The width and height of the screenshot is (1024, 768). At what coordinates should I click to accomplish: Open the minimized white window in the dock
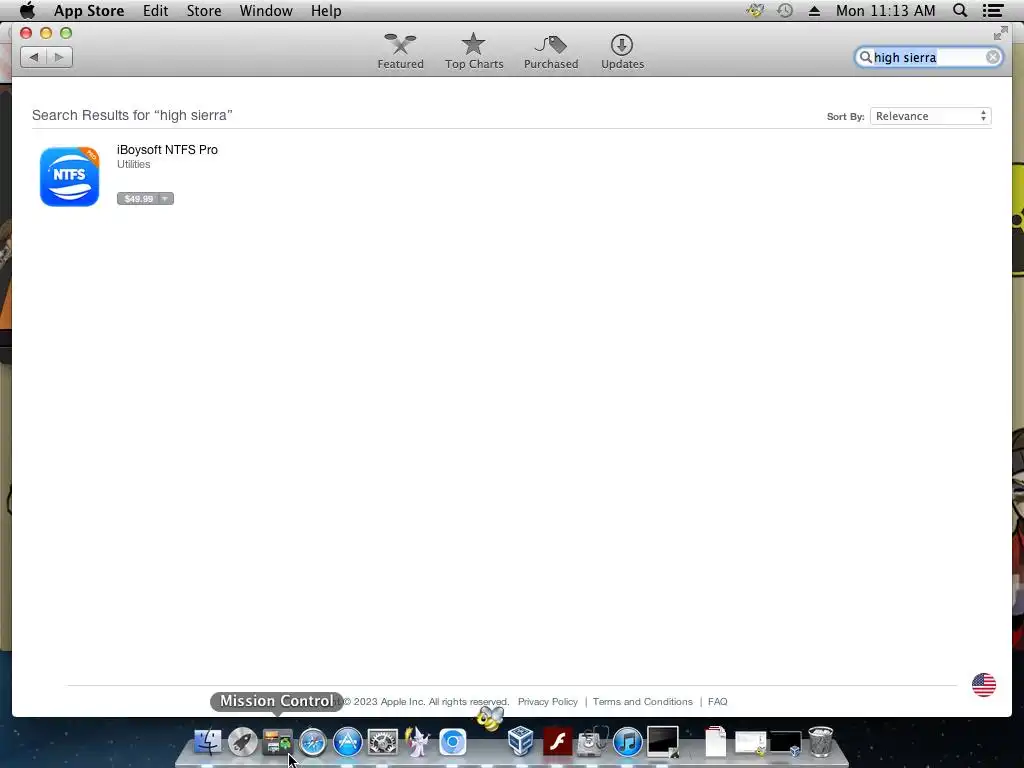pos(750,743)
